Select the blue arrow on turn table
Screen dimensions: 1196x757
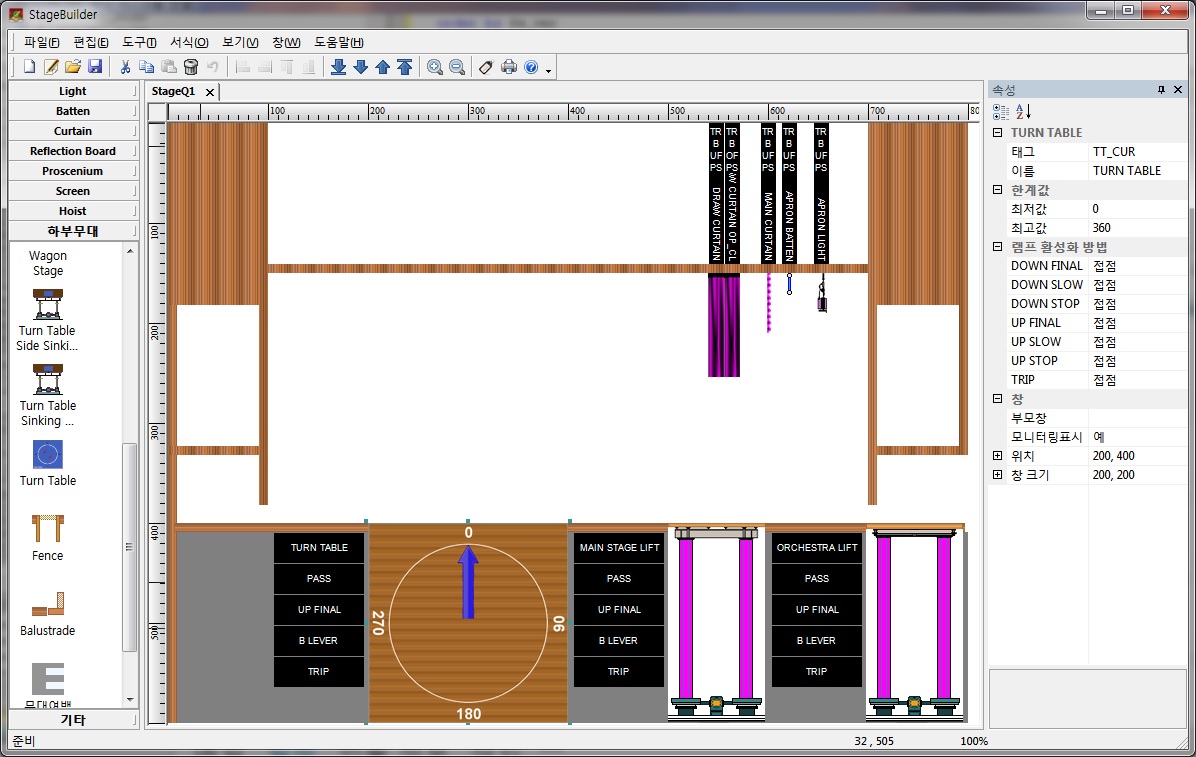tap(468, 581)
